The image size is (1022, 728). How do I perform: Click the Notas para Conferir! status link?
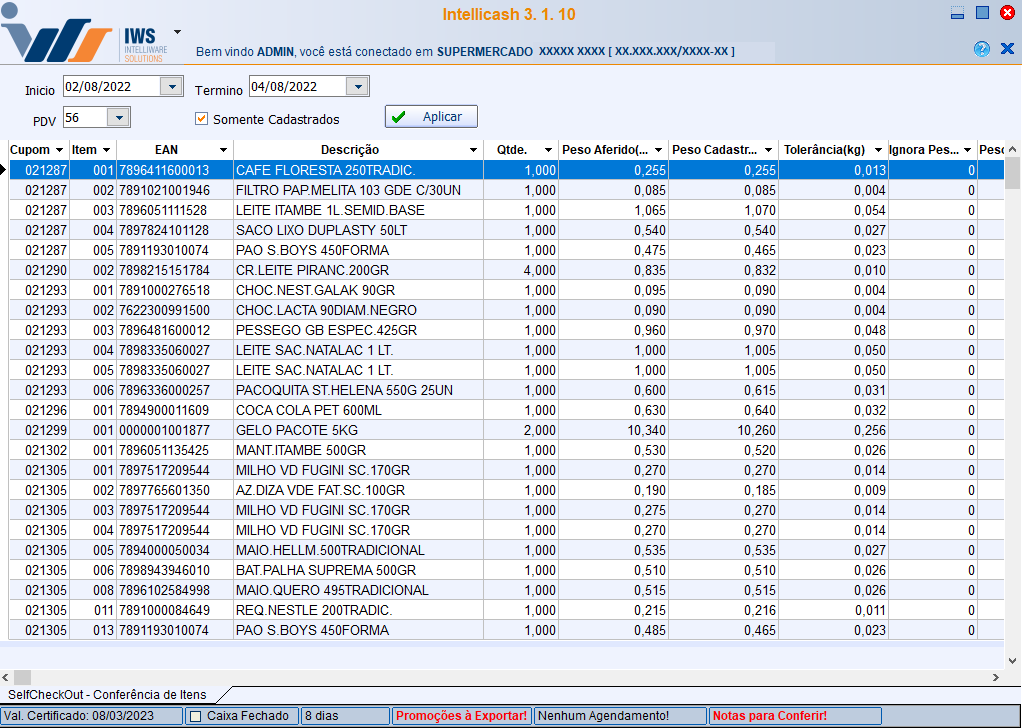(769, 716)
